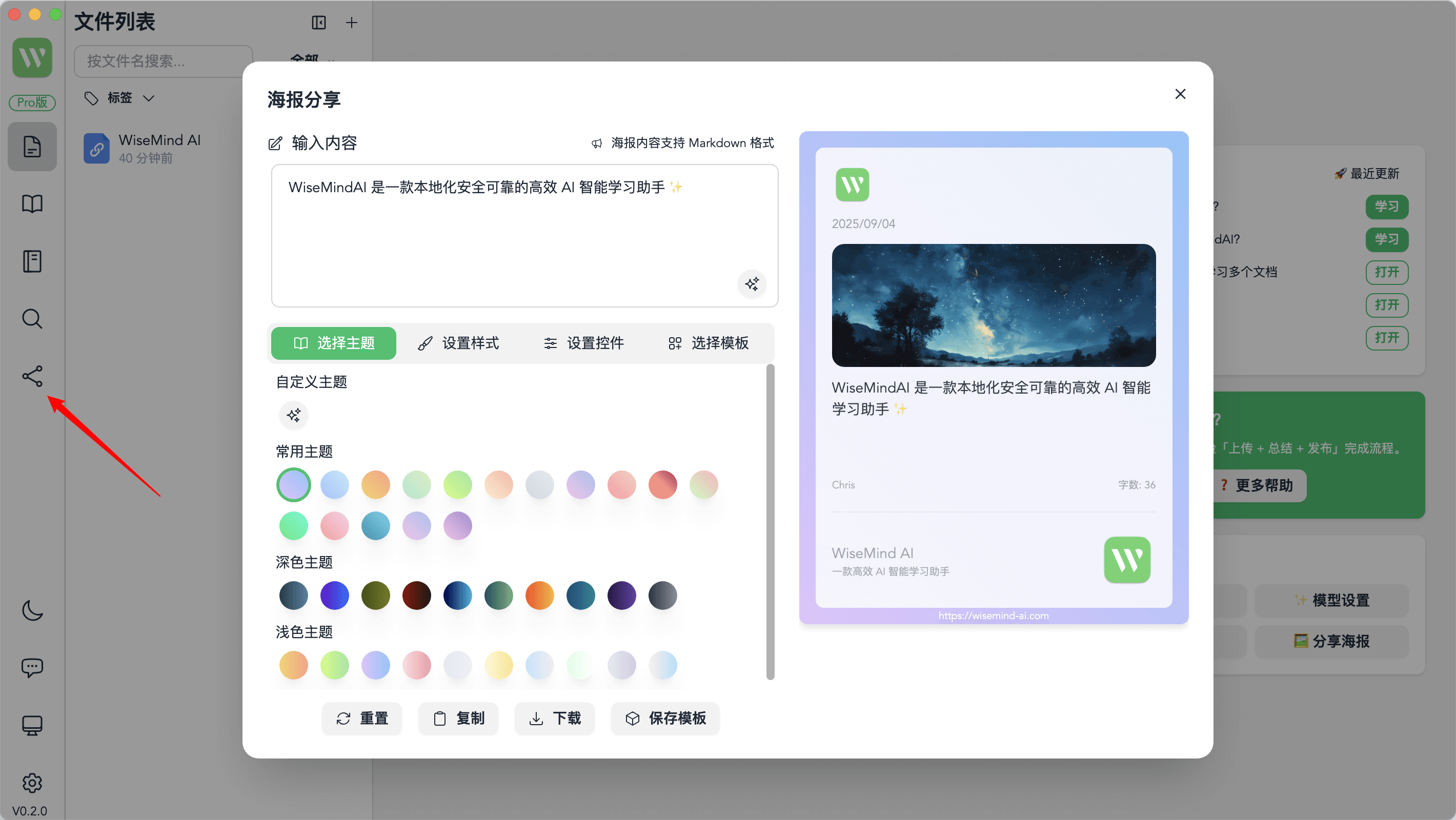This screenshot has height=820, width=1456.
Task: Switch to 设置样式 tab
Action: click(x=458, y=343)
